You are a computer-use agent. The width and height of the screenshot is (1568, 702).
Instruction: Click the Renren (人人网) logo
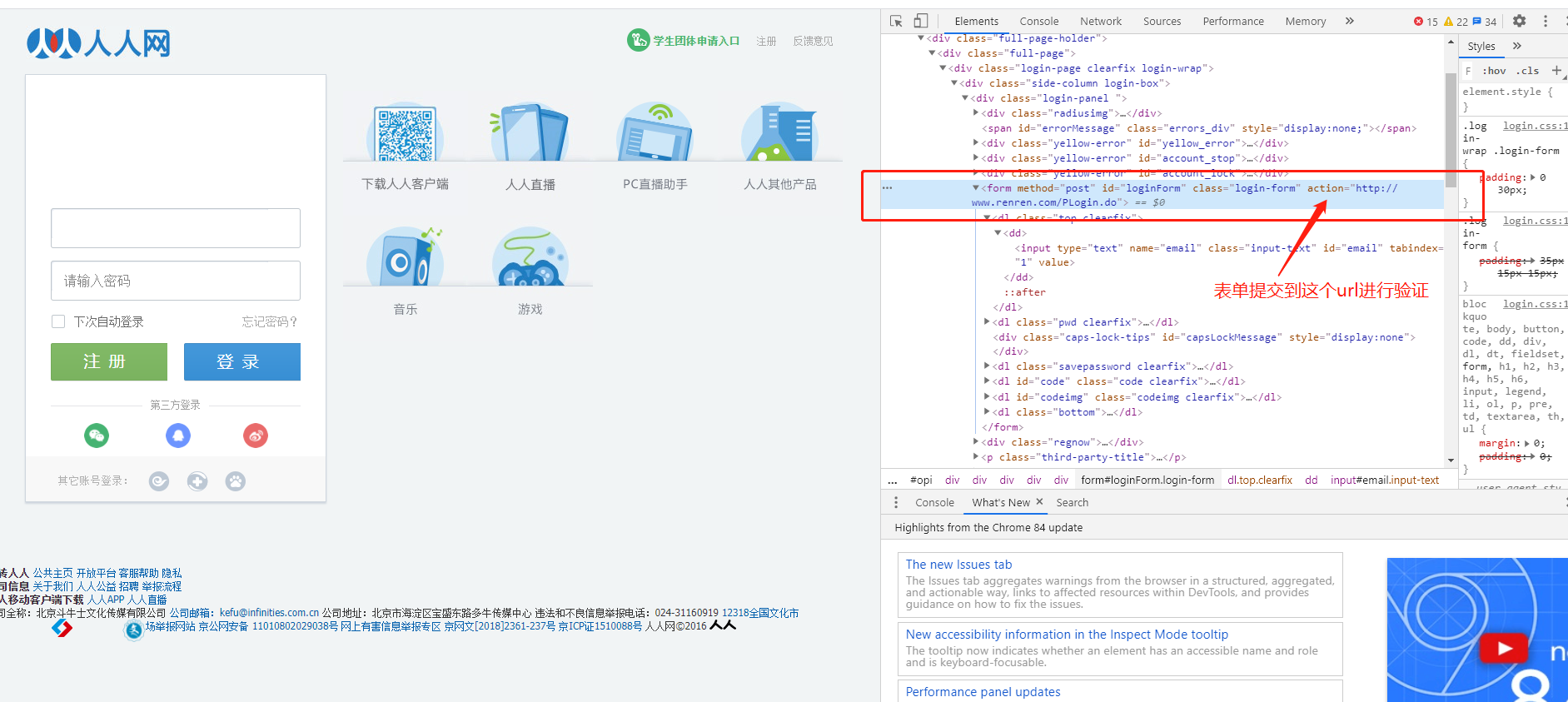(x=98, y=42)
